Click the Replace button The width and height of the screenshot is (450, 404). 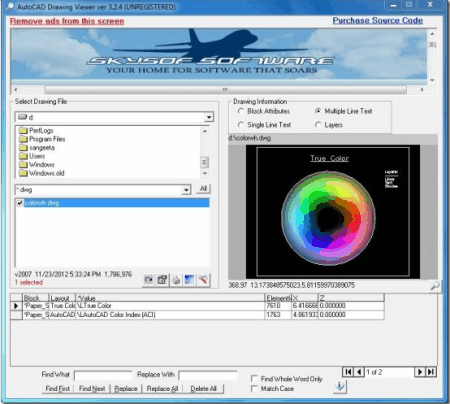(126, 389)
